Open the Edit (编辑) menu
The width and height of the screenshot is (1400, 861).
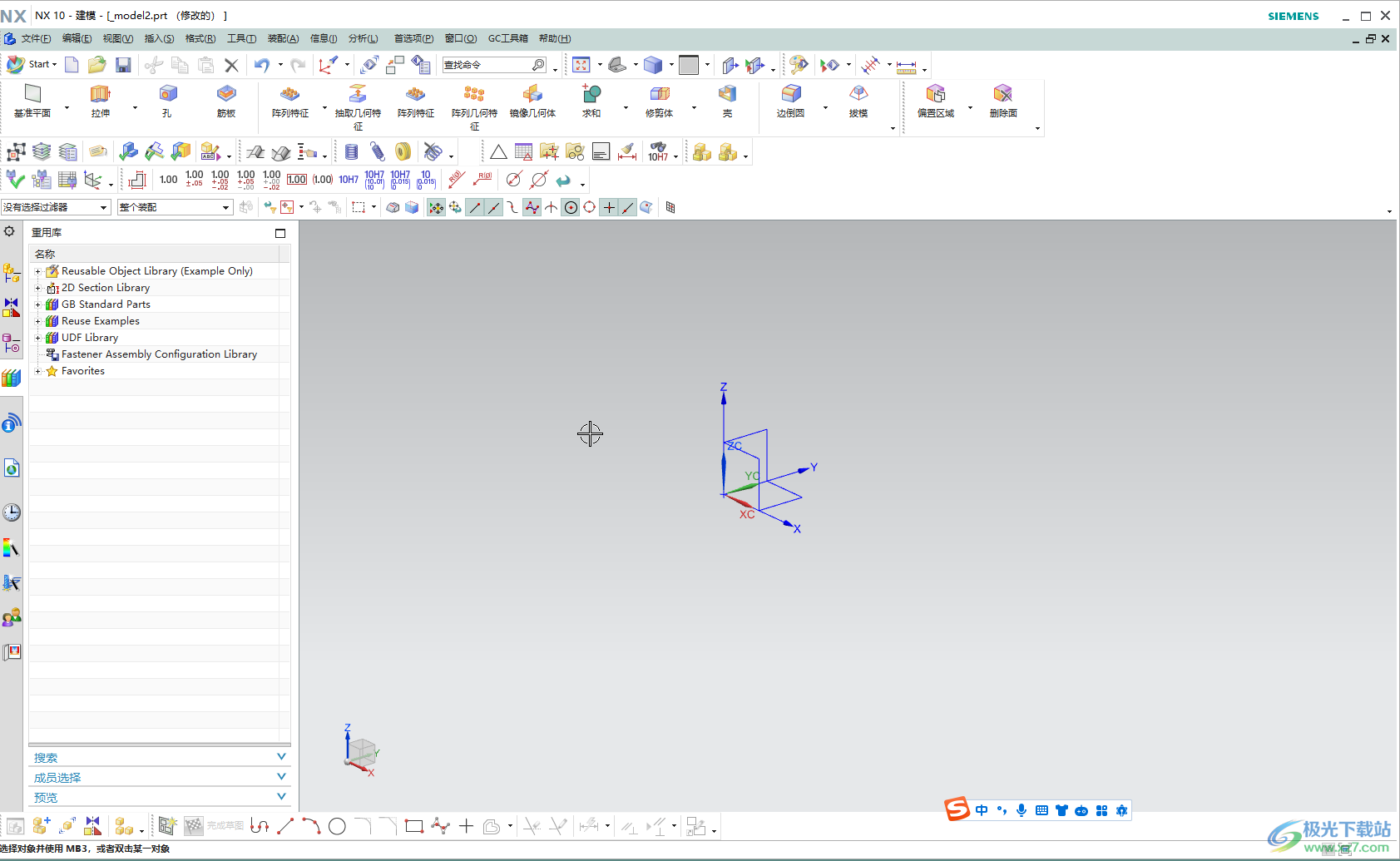tap(77, 38)
